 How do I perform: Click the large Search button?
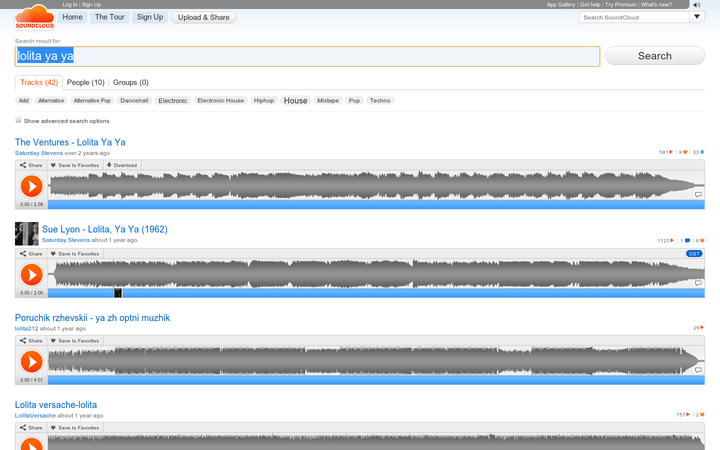654,56
